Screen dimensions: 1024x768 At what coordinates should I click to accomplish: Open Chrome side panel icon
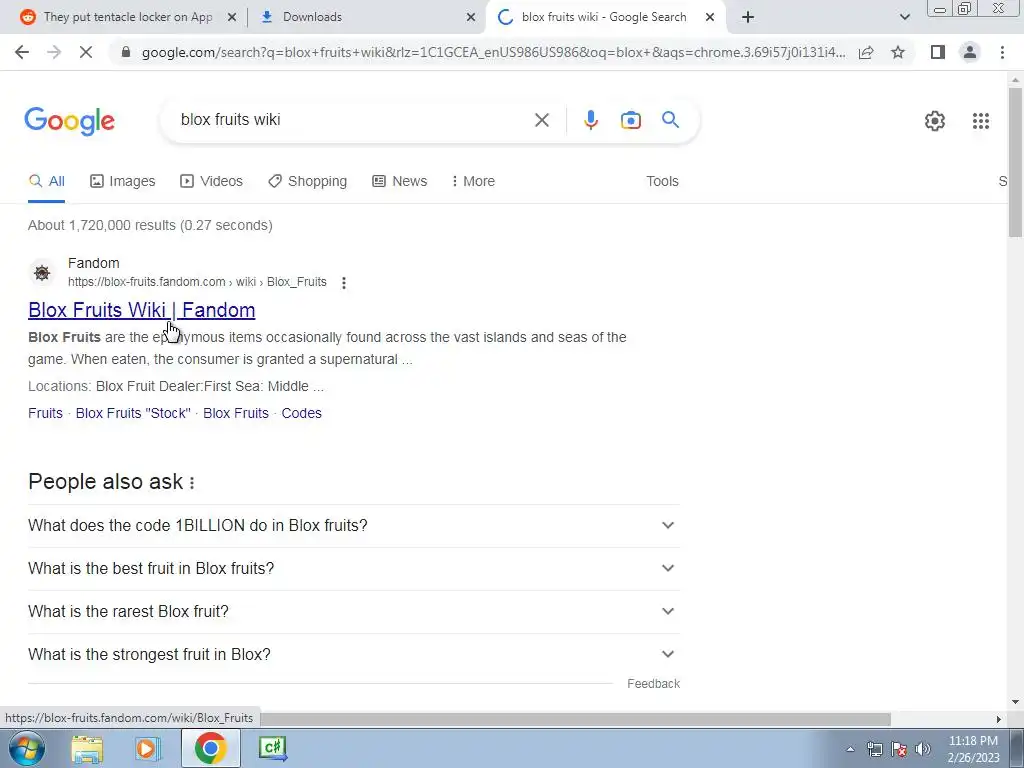point(938,52)
